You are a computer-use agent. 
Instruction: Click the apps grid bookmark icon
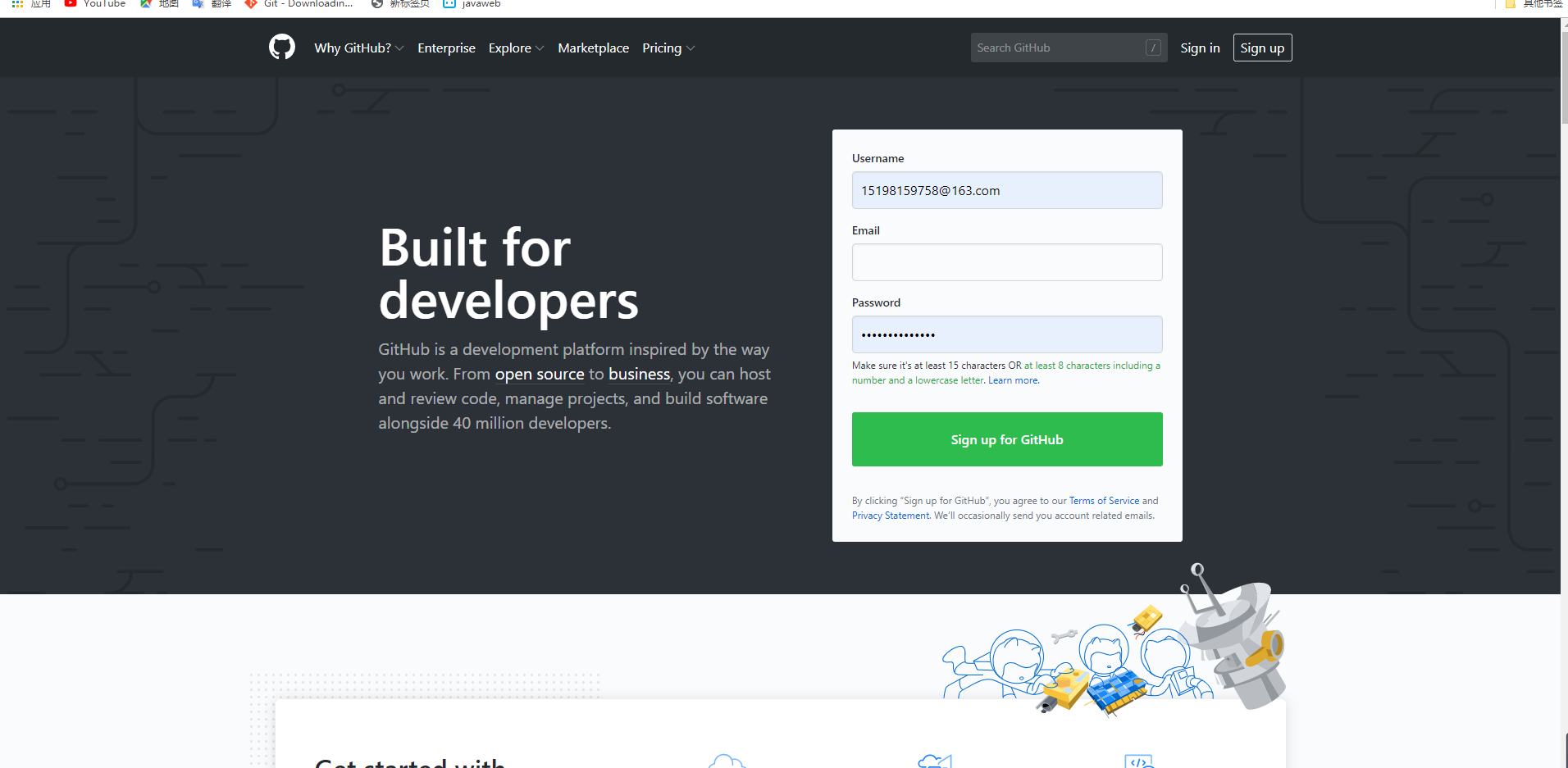[17, 4]
